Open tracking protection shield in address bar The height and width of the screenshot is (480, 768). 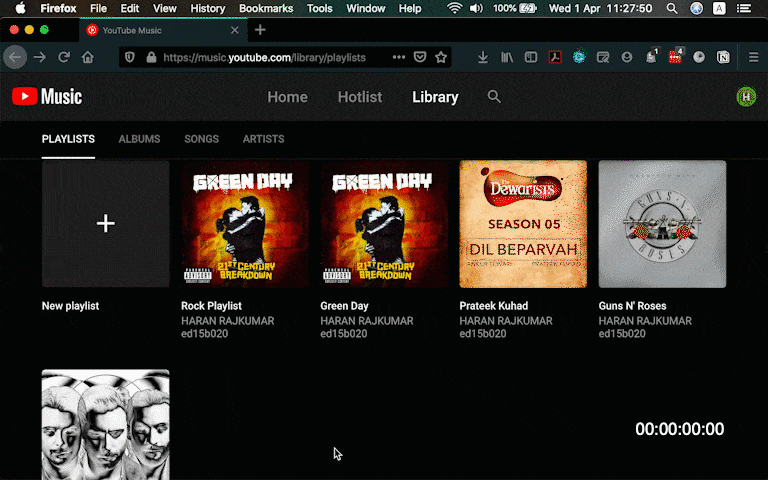click(x=130, y=57)
